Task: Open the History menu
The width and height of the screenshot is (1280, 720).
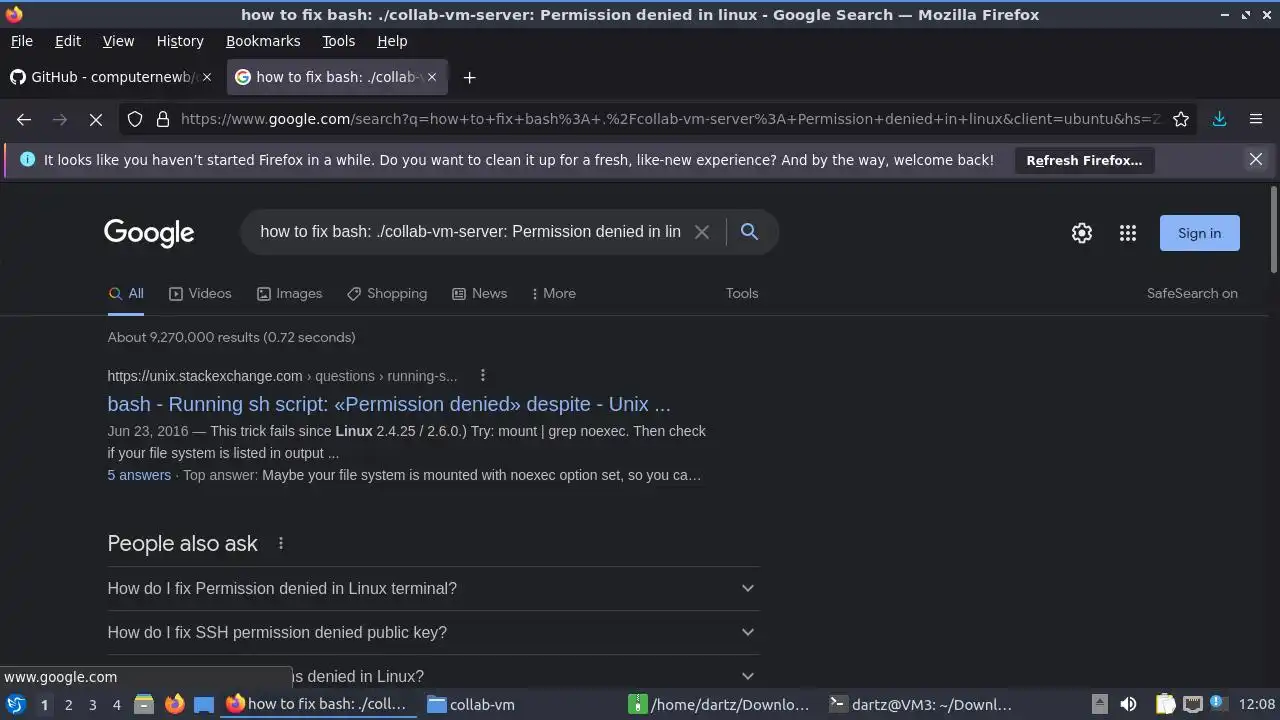Action: 180,41
